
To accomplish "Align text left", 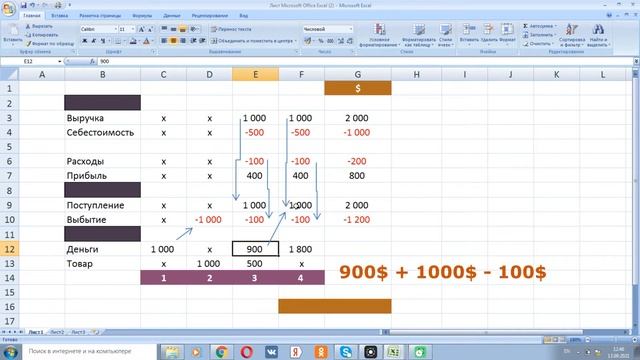I will (164, 41).
